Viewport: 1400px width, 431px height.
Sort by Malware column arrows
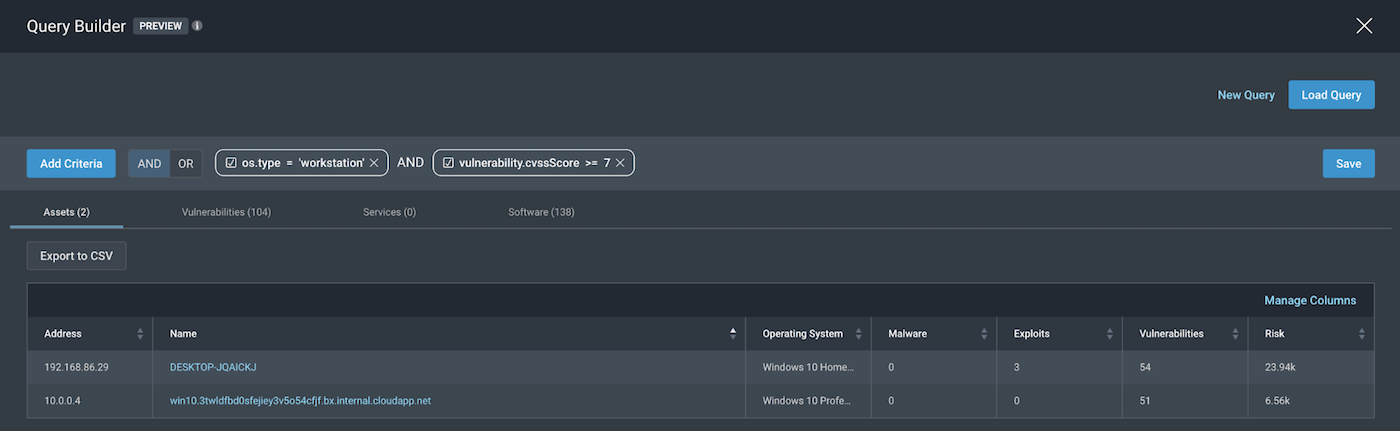[985, 334]
